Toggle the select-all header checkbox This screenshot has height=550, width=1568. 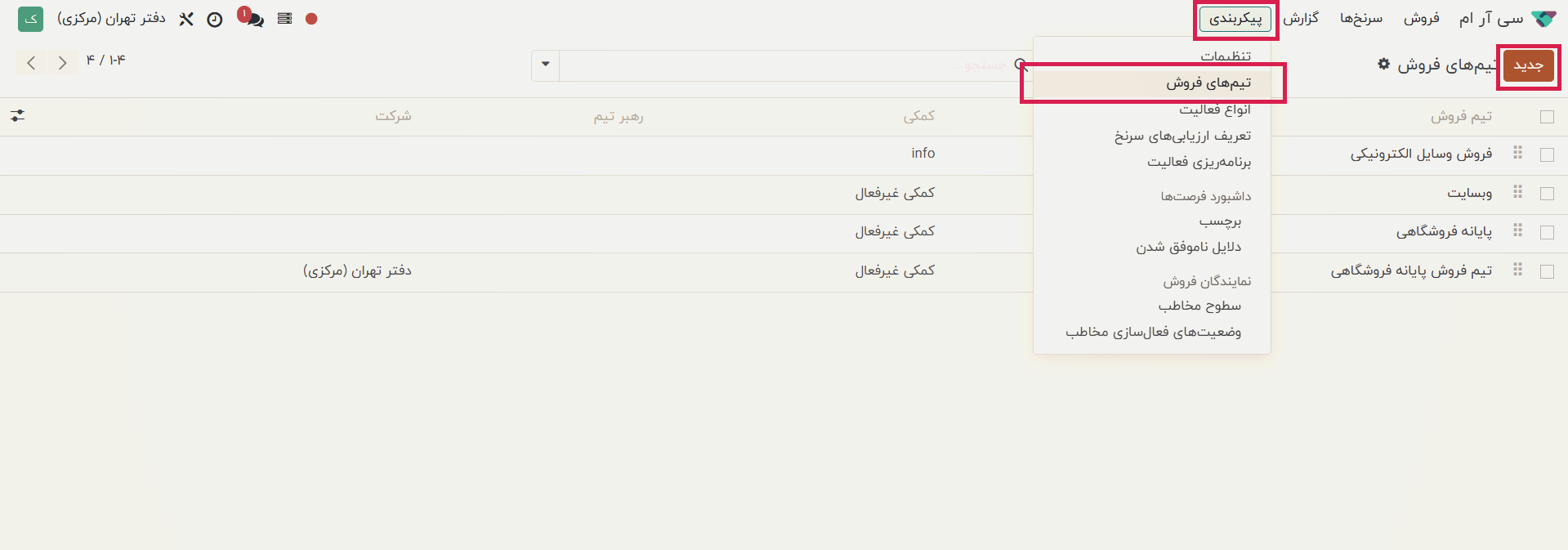point(1547,117)
